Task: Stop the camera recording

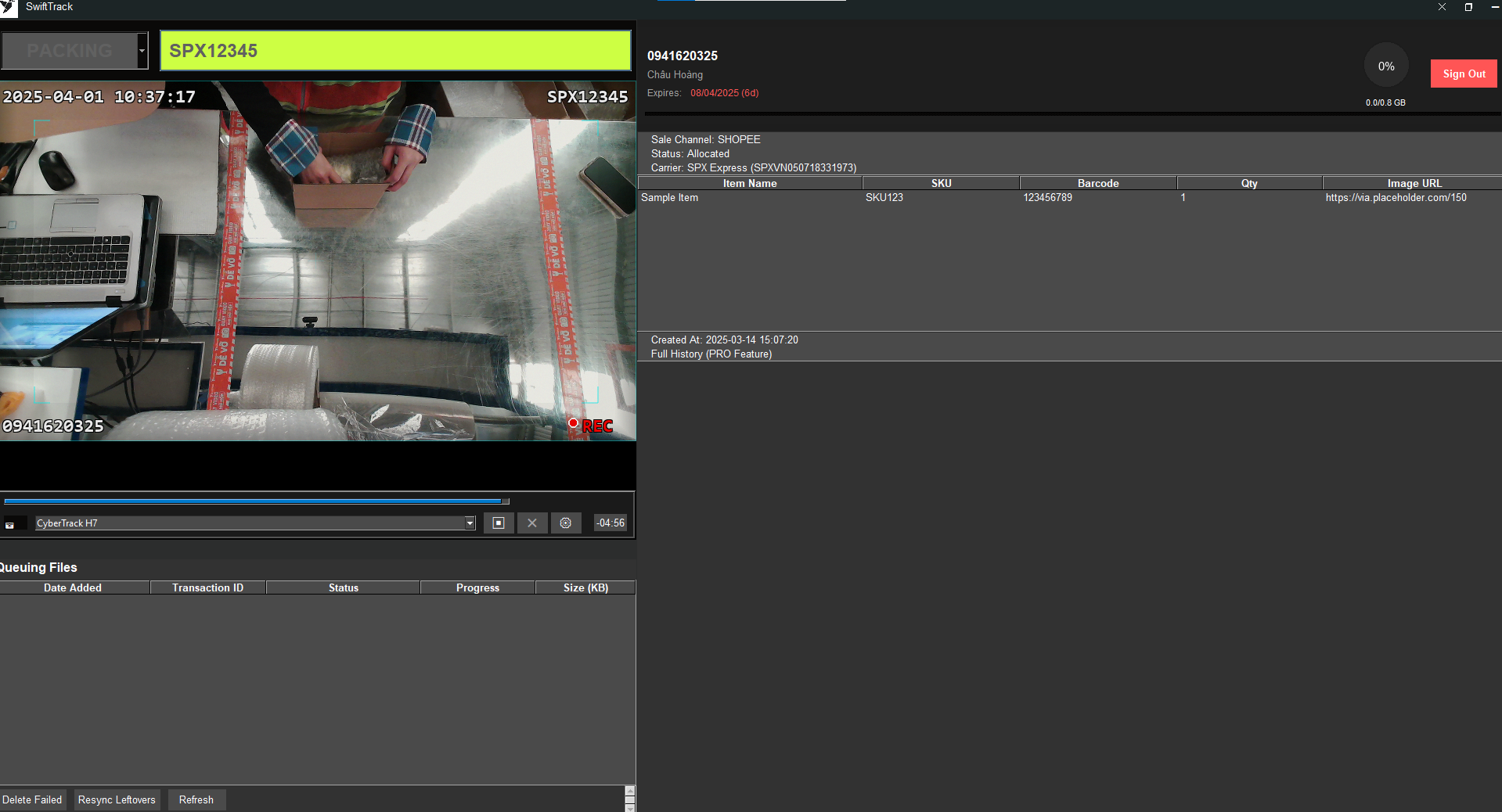Action: point(499,523)
